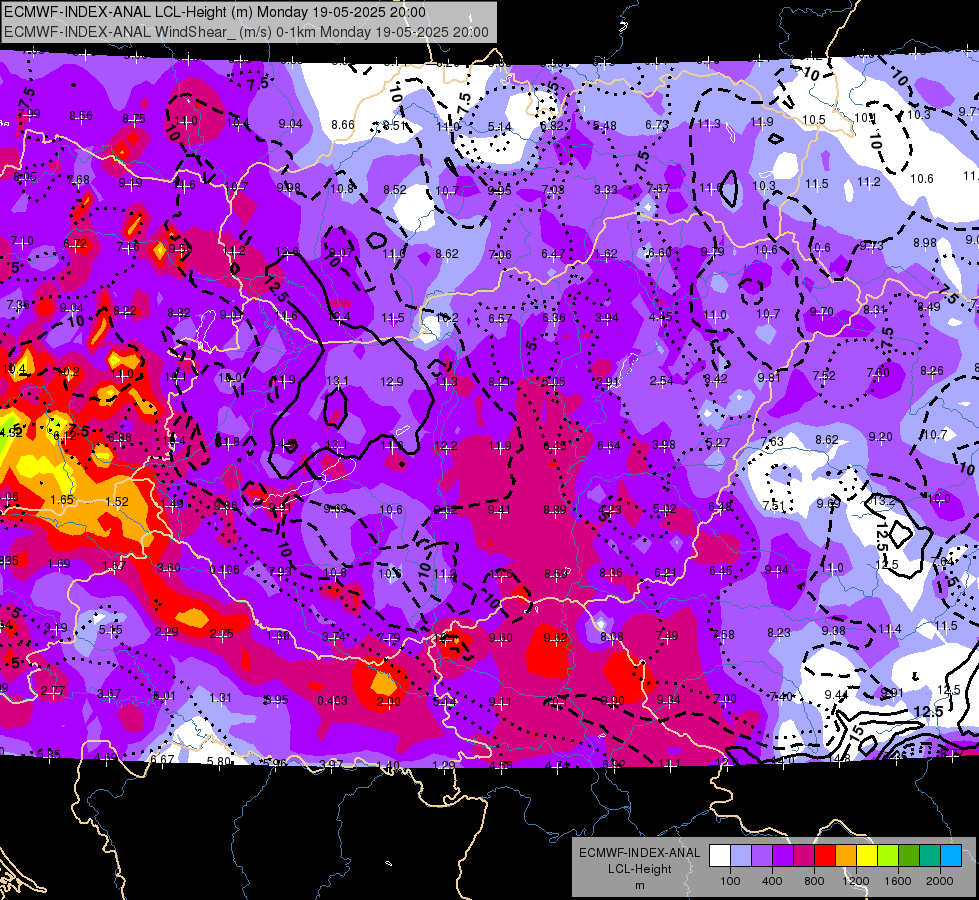Click the grid value 2.75
979x900 pixels.
click(222, 633)
